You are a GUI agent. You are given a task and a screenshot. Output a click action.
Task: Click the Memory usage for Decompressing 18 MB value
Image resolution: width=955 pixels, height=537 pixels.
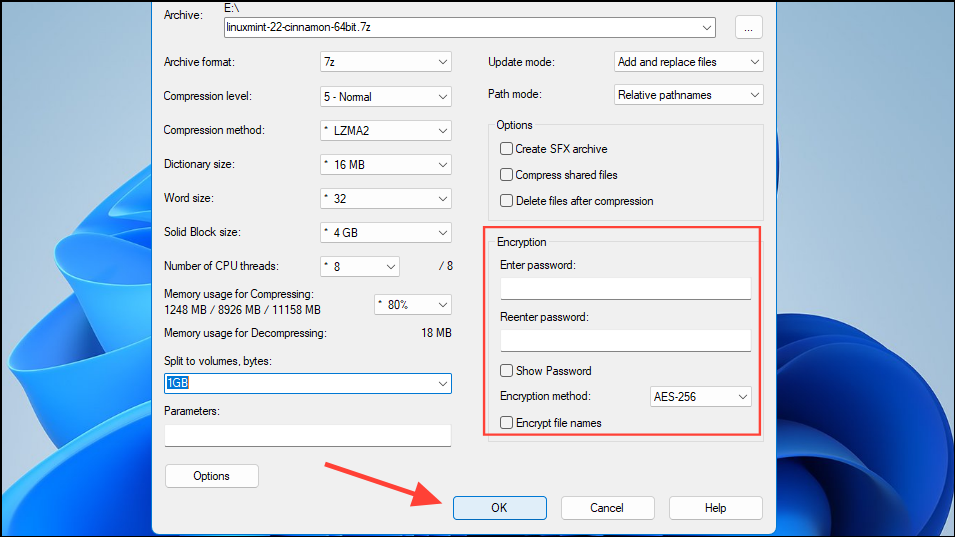[x=436, y=333]
